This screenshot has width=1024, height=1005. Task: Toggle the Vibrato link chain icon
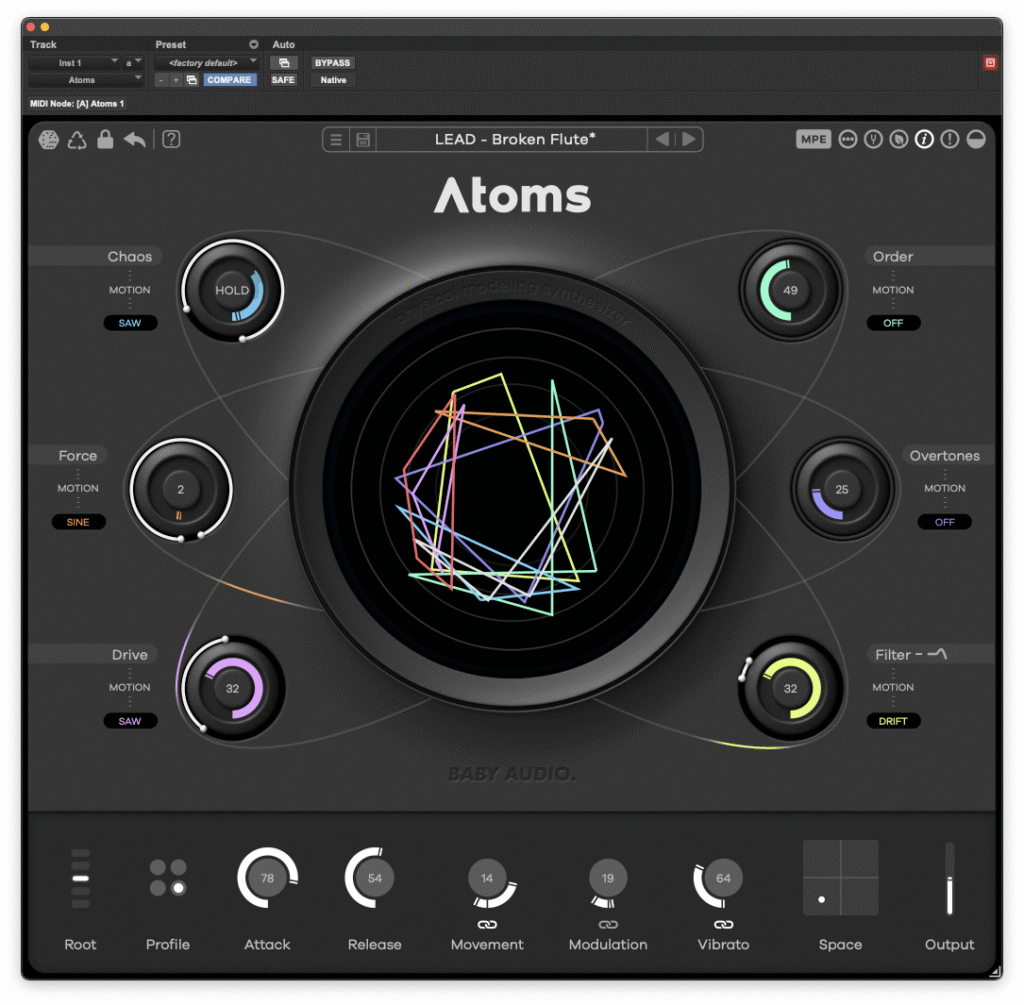click(723, 925)
